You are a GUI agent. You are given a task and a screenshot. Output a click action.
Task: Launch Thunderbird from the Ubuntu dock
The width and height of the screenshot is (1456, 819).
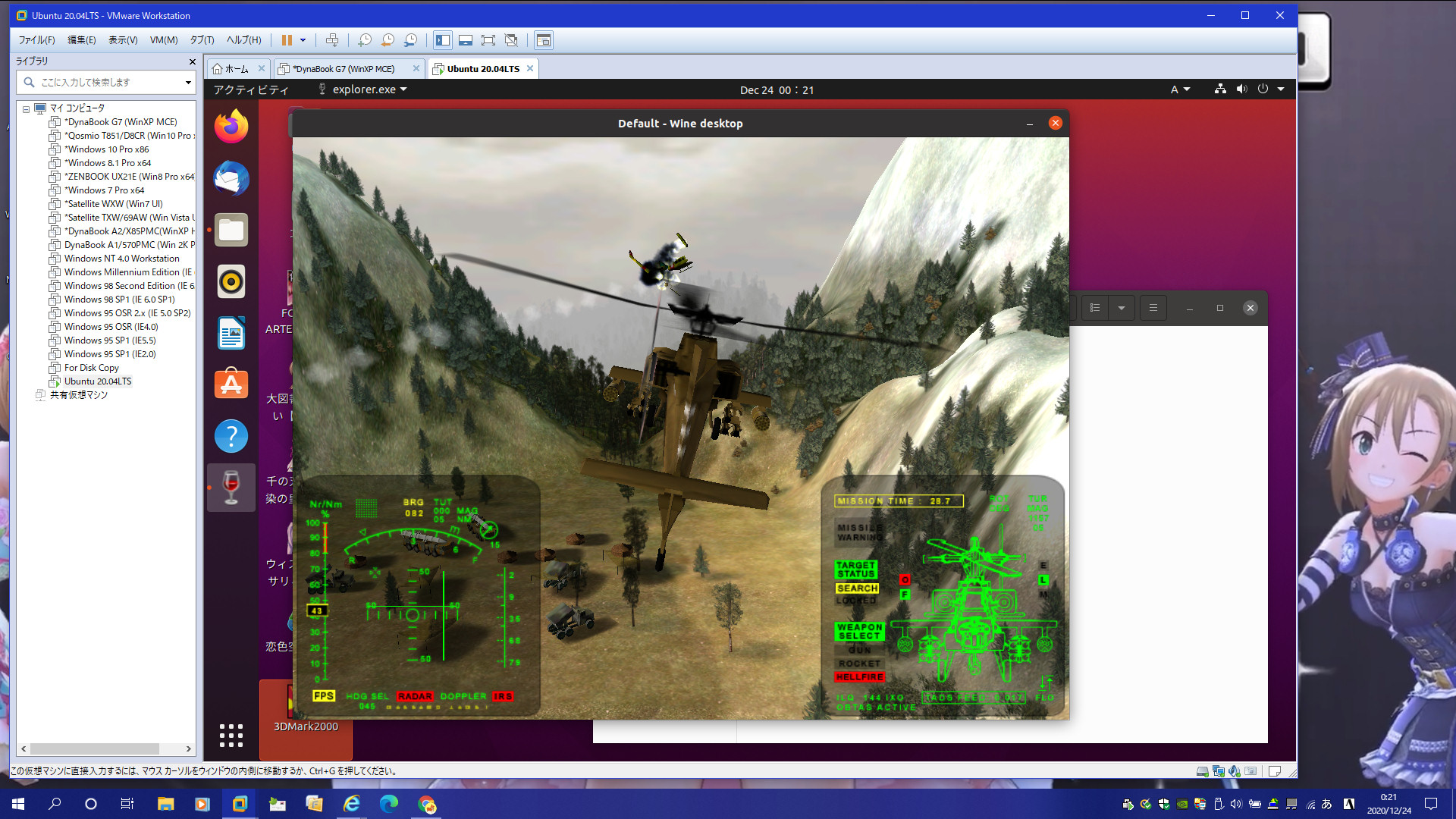231,178
